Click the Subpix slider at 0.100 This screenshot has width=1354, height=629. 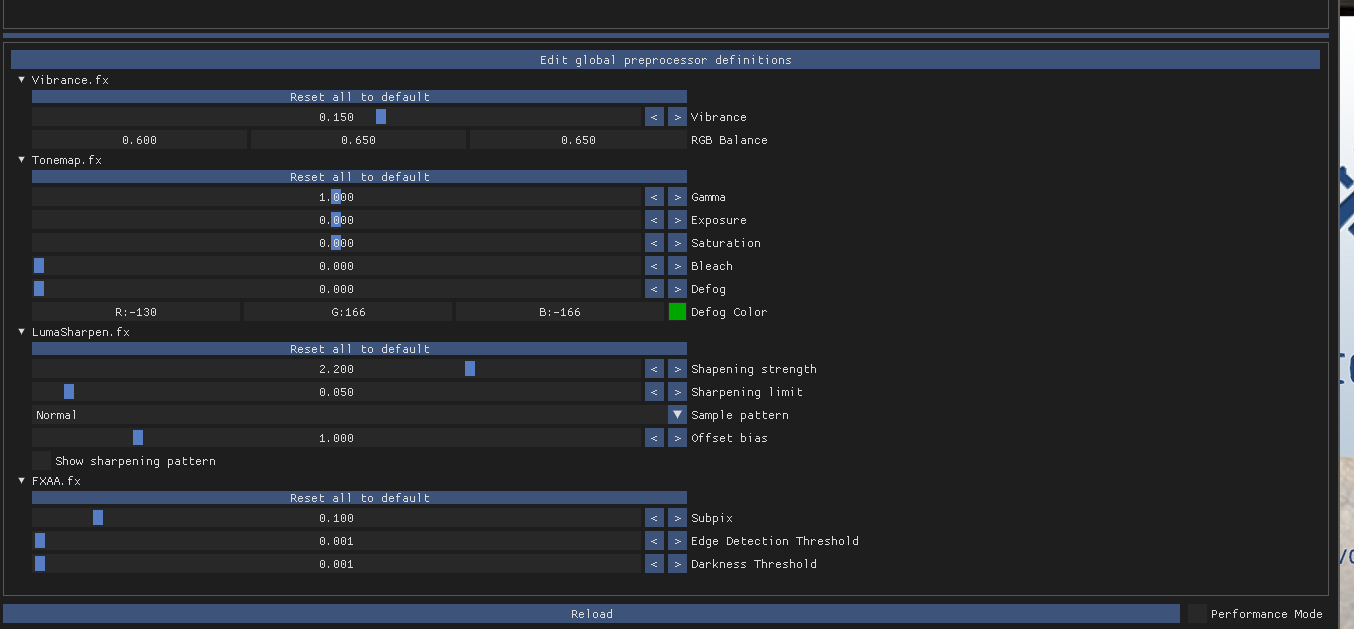point(336,518)
